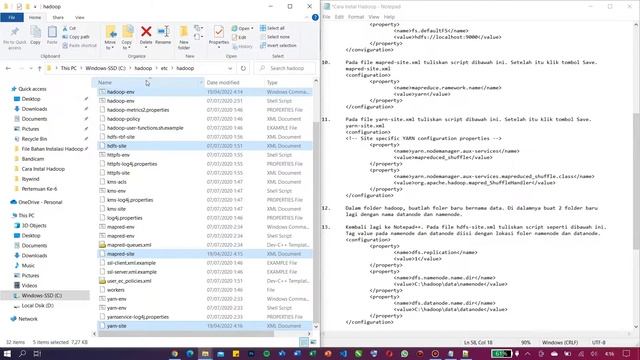The image size is (640, 360).
Task: Open the Windows Start button
Action: click(x=7, y=353)
